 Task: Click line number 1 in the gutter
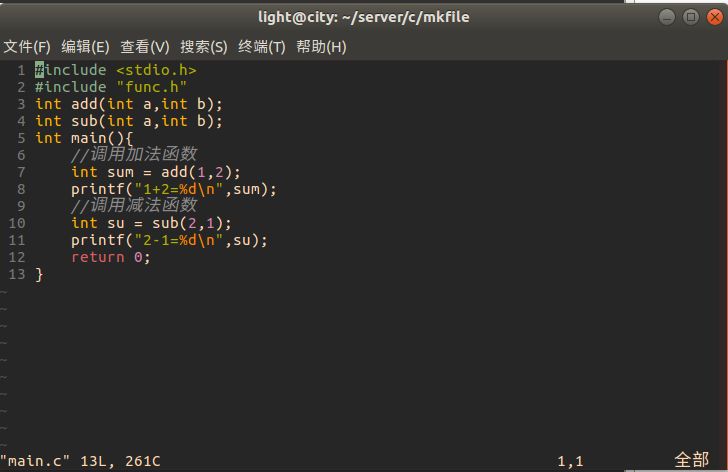tap(21, 70)
